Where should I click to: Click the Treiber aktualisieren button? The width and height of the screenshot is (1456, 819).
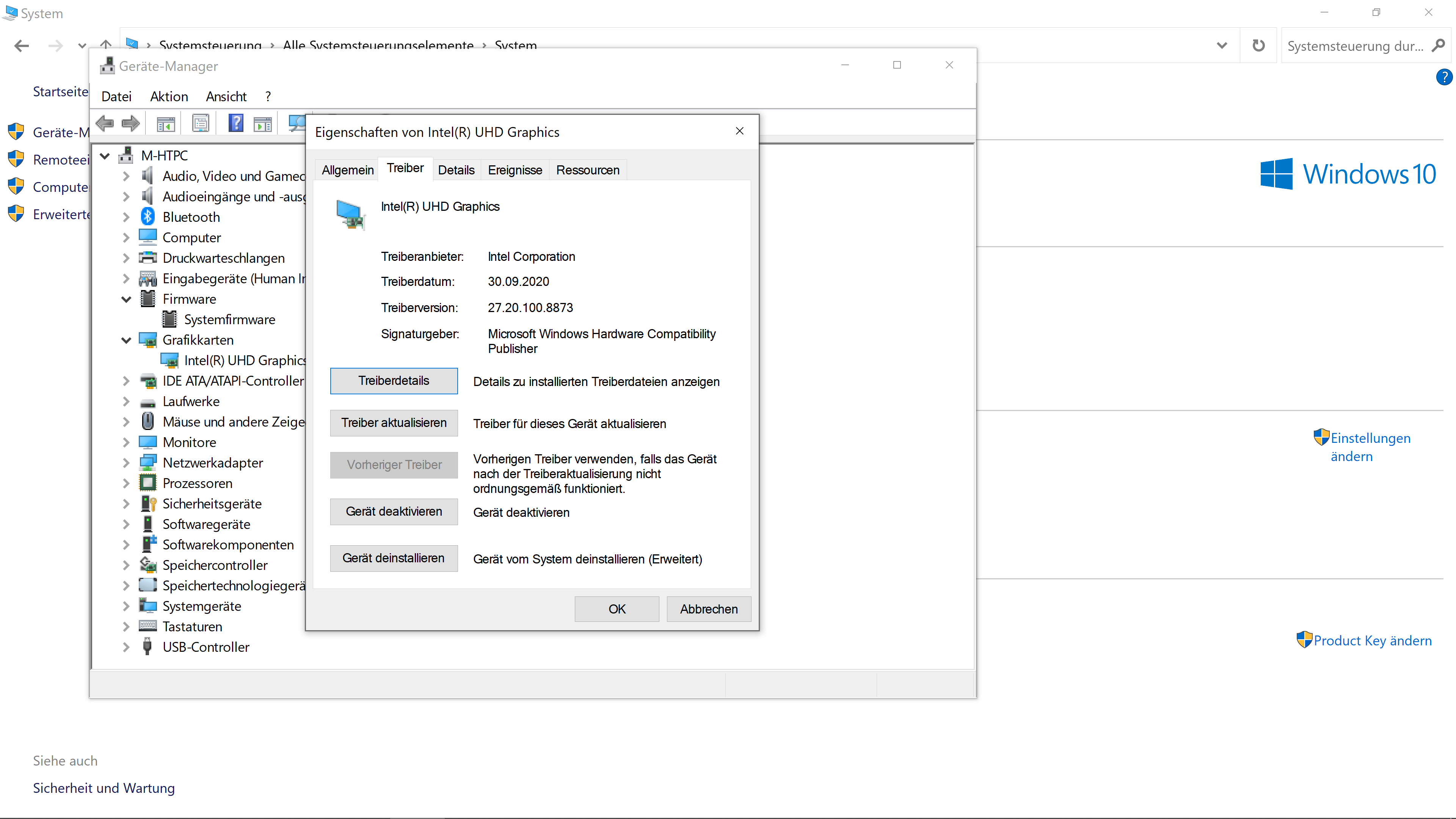coord(394,423)
